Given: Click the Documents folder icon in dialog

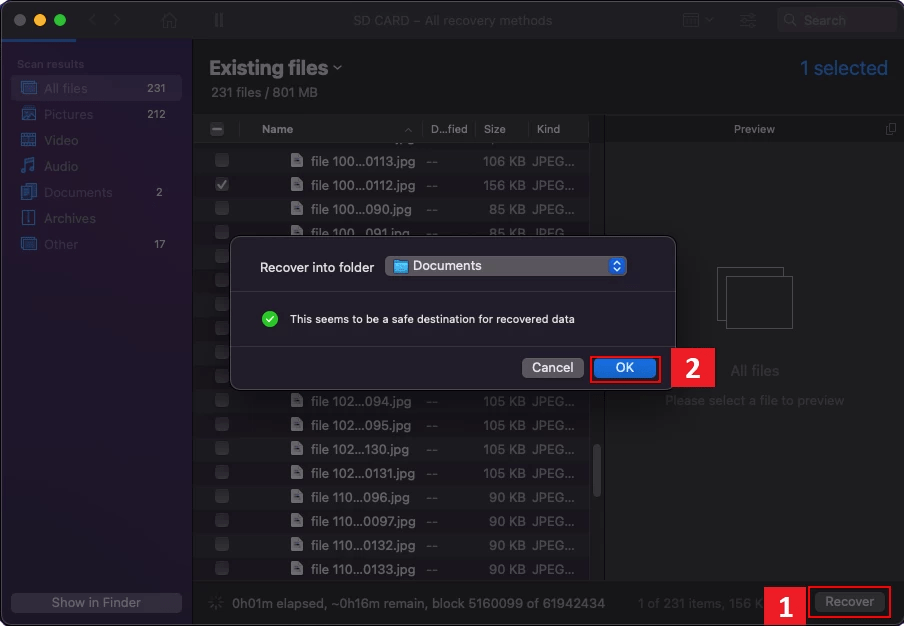Looking at the screenshot, I should click(401, 266).
